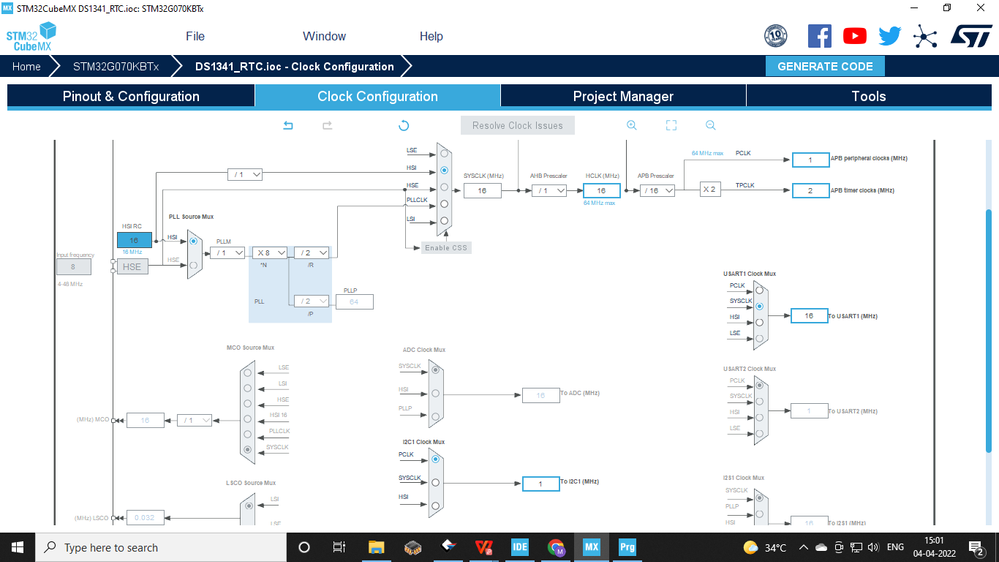The image size is (999, 562).
Task: Open the PLLM /1 dropdown
Action: 227,253
